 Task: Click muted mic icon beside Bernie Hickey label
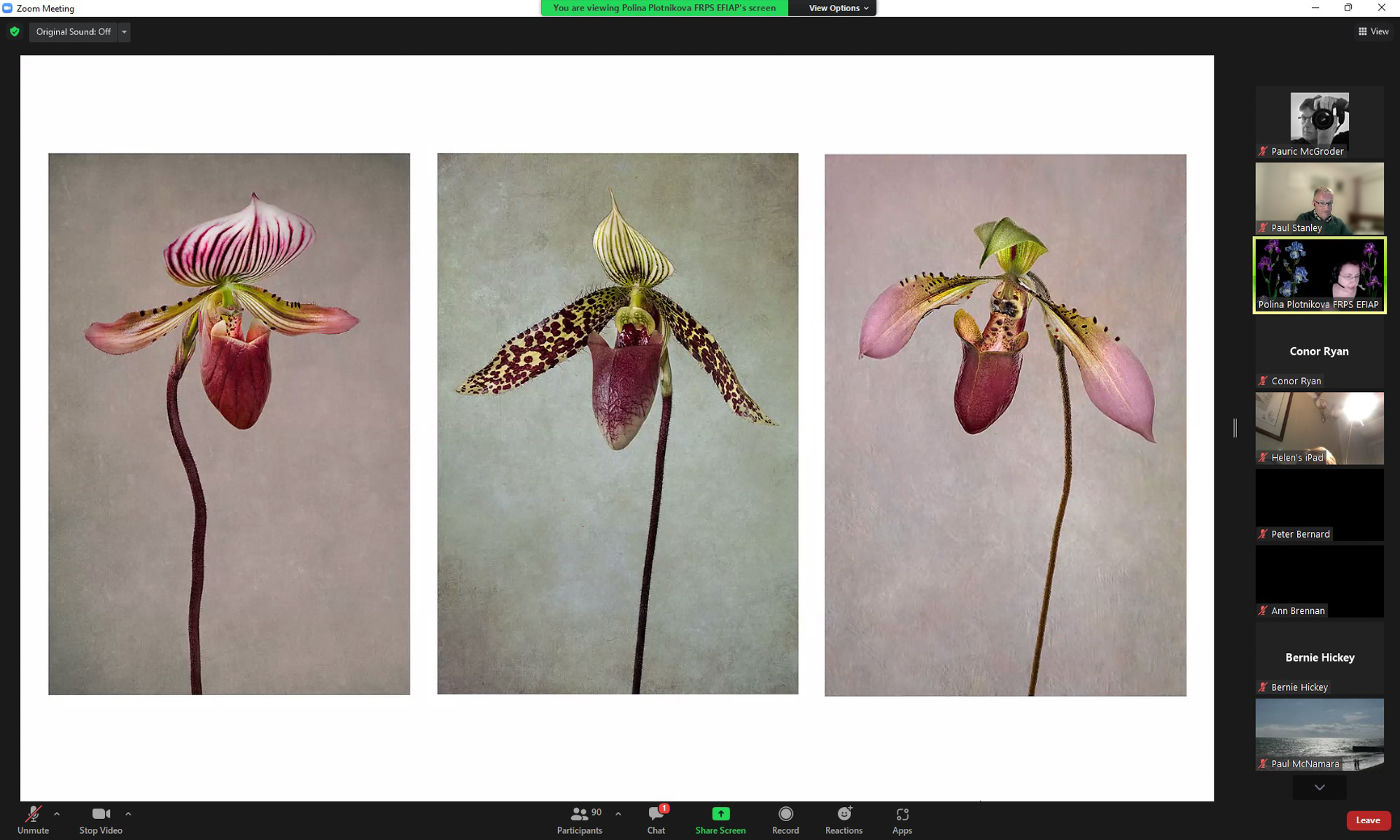[x=1263, y=687]
